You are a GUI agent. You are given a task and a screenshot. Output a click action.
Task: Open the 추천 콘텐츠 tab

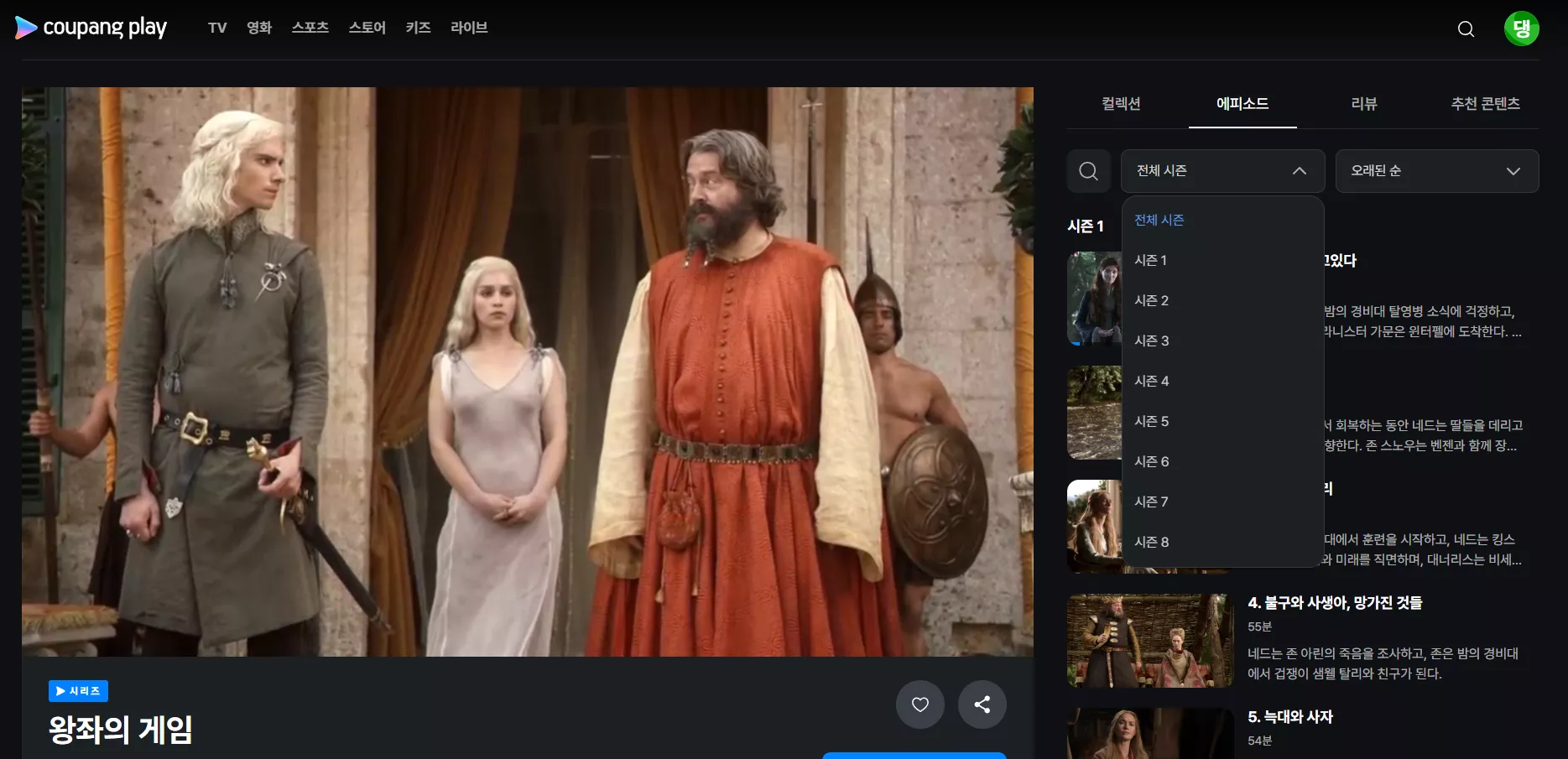point(1486,104)
